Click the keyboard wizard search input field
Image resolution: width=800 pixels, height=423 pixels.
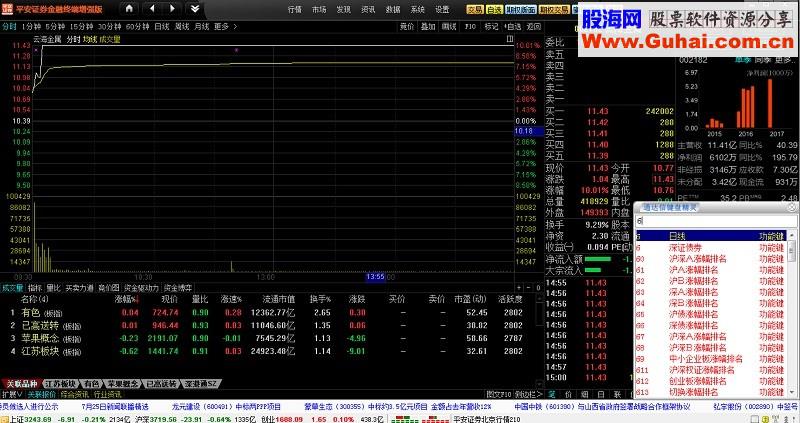[x=716, y=221]
